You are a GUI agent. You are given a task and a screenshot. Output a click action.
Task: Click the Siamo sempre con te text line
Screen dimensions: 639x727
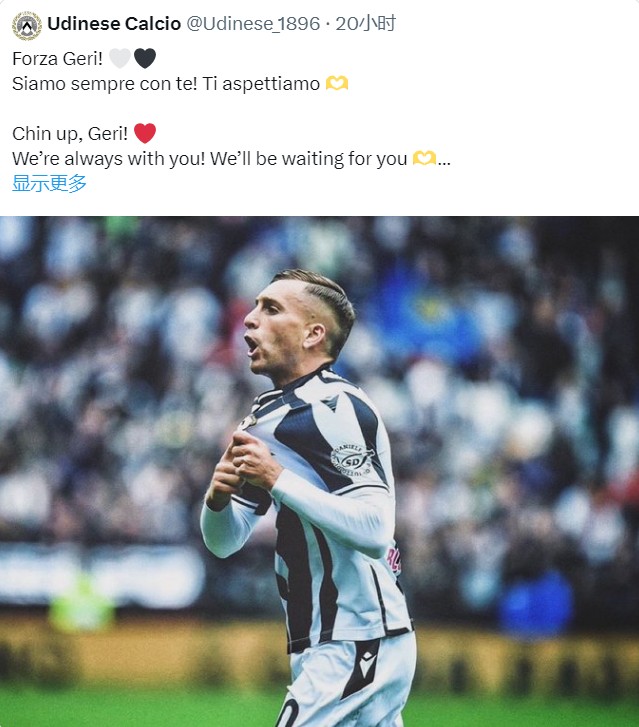point(166,84)
